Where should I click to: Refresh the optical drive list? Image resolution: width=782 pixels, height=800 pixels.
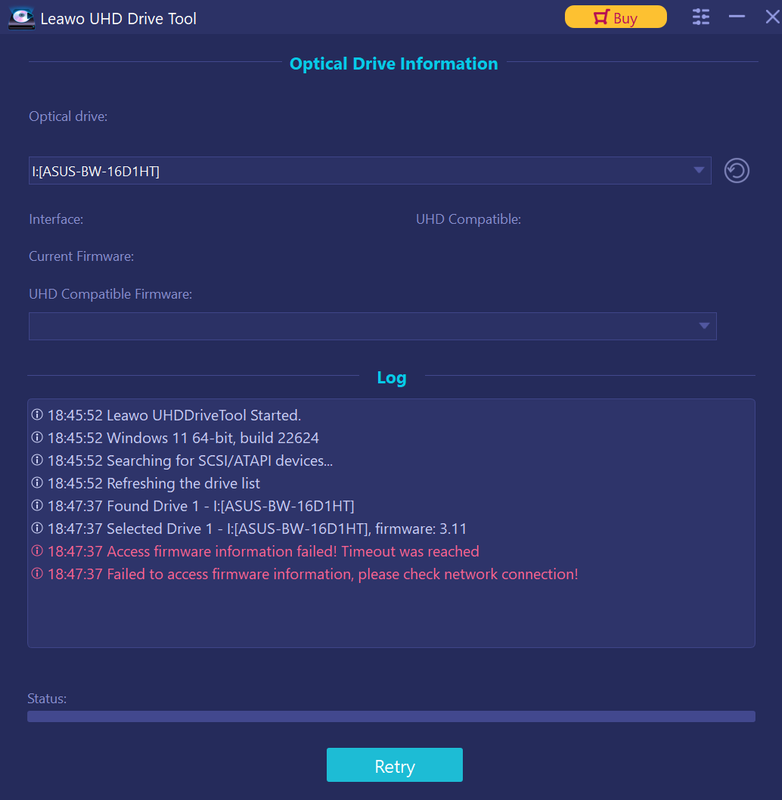click(x=737, y=170)
